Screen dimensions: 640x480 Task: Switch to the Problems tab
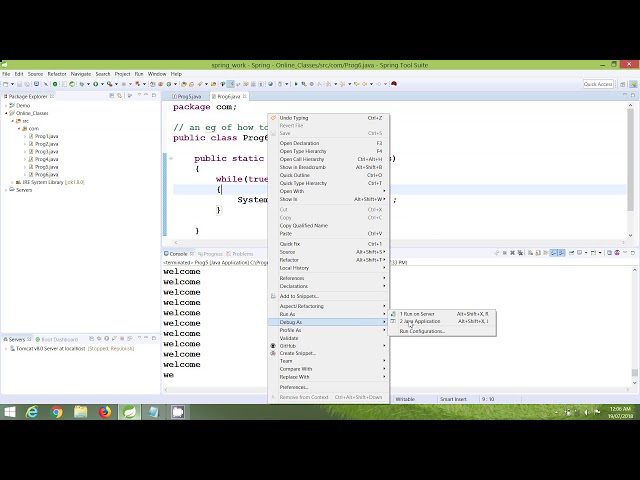click(240, 254)
